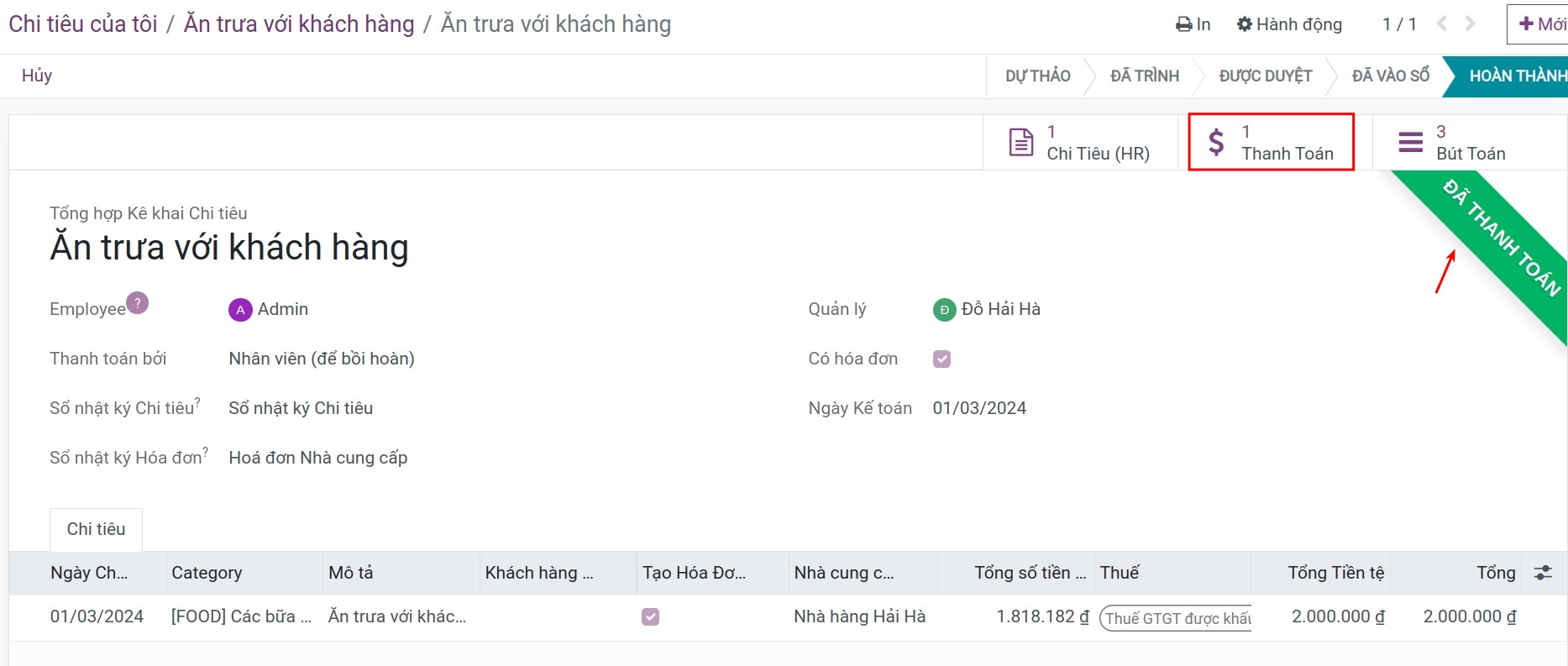Click the document icon for Chi Tiêu (HR)
The width and height of the screenshot is (1568, 666).
(x=1021, y=143)
